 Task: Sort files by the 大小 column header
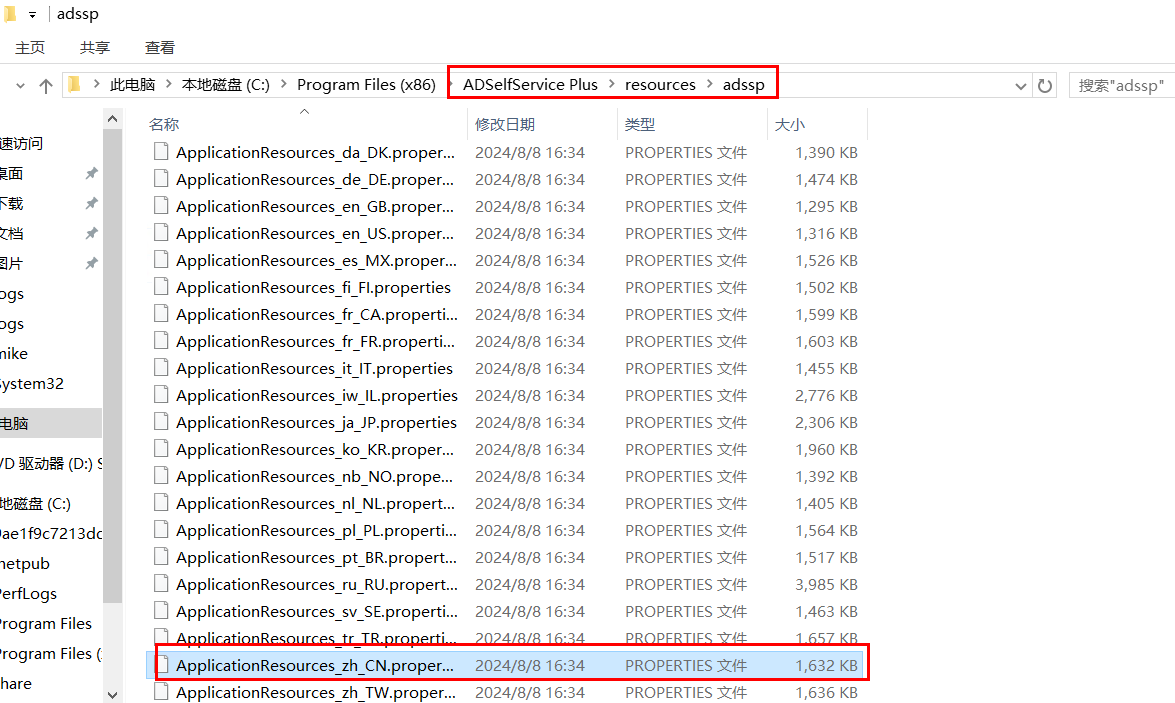coord(817,124)
